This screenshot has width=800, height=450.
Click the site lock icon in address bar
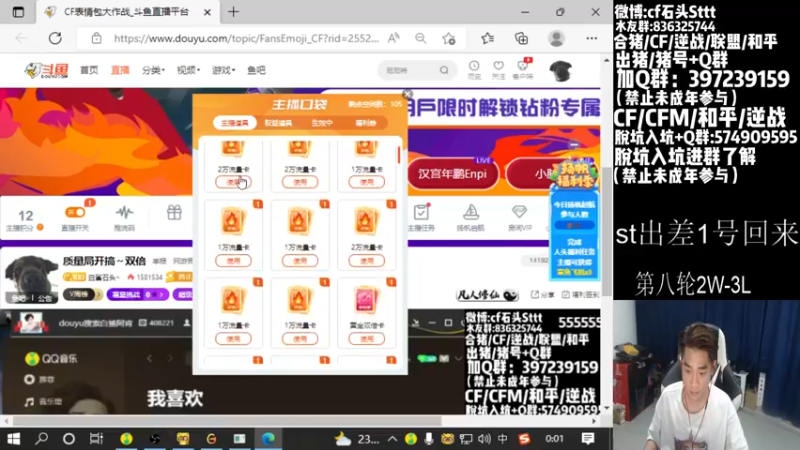pyautogui.click(x=96, y=38)
